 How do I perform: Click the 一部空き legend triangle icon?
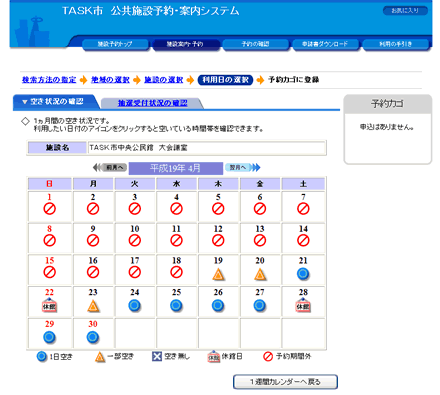100,357
